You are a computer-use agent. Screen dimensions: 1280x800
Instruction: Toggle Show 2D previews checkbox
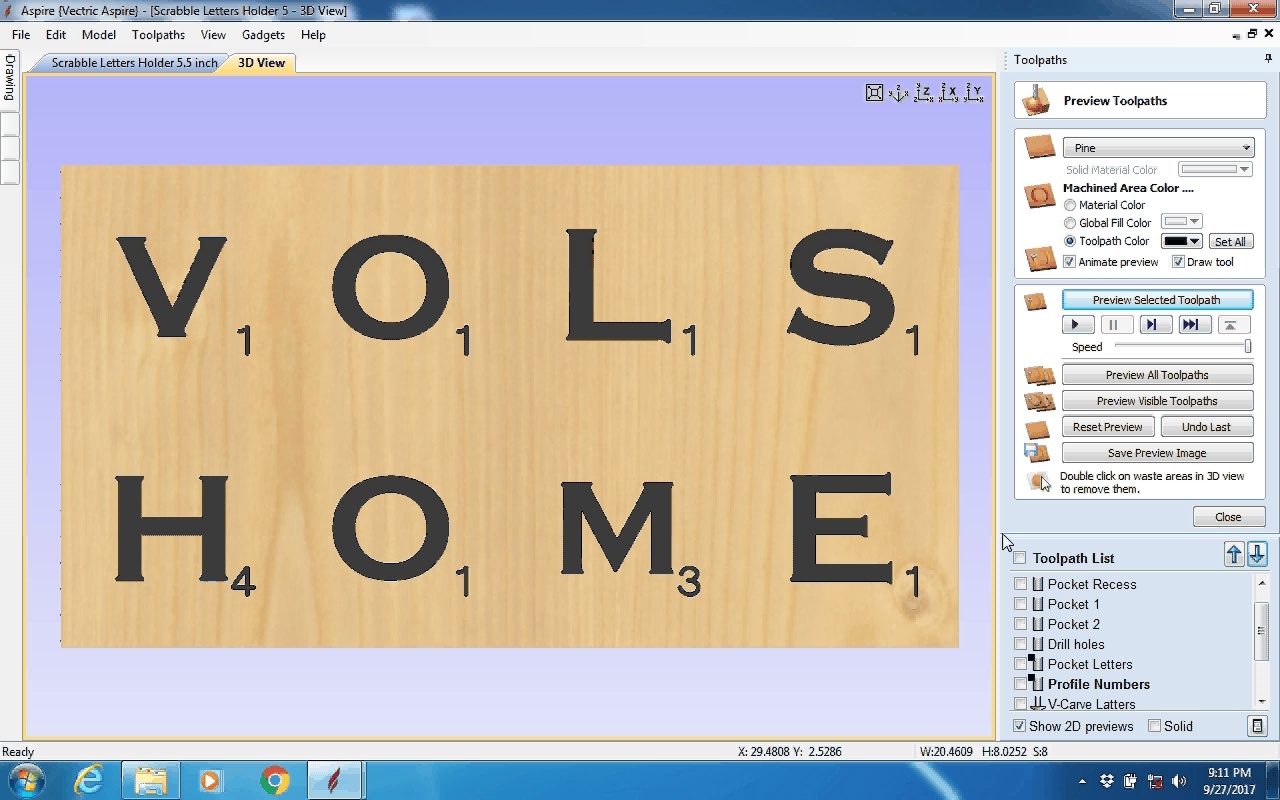pyautogui.click(x=1019, y=726)
